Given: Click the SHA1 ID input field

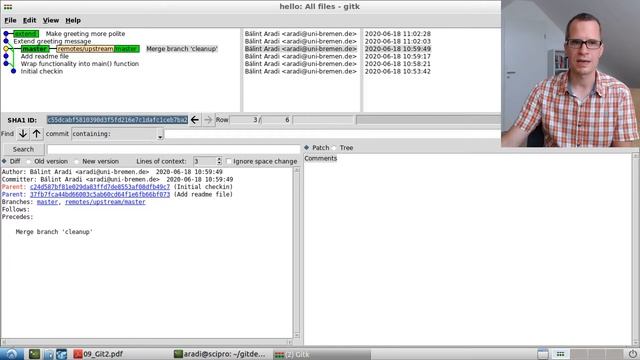Looking at the screenshot, I should [x=117, y=120].
